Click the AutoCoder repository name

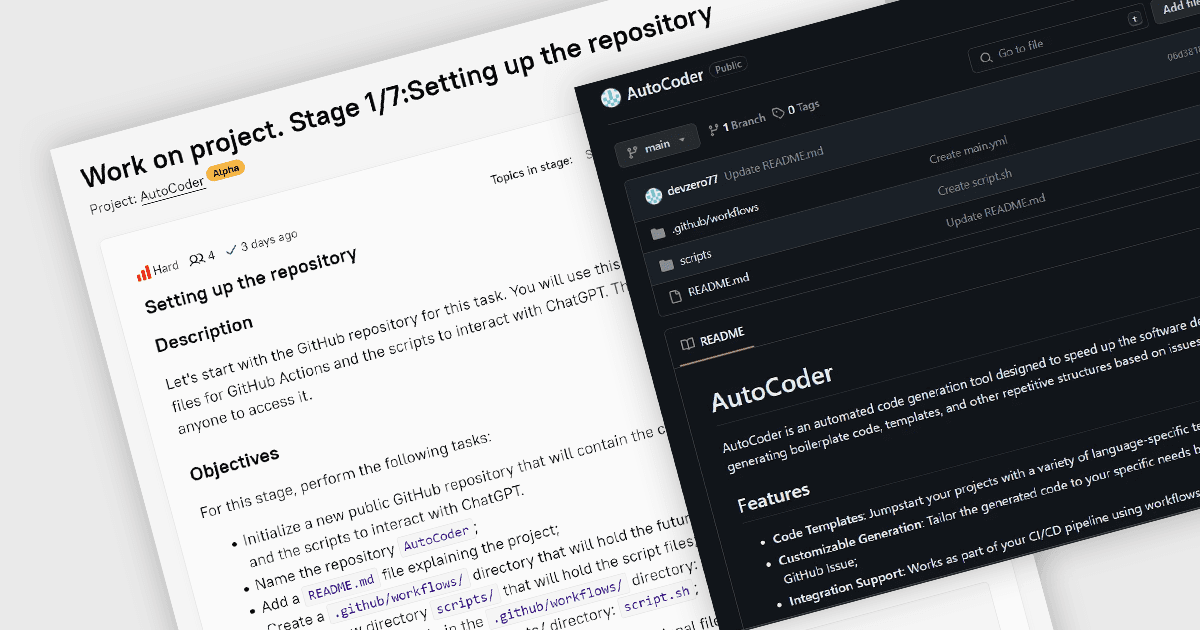coord(665,84)
